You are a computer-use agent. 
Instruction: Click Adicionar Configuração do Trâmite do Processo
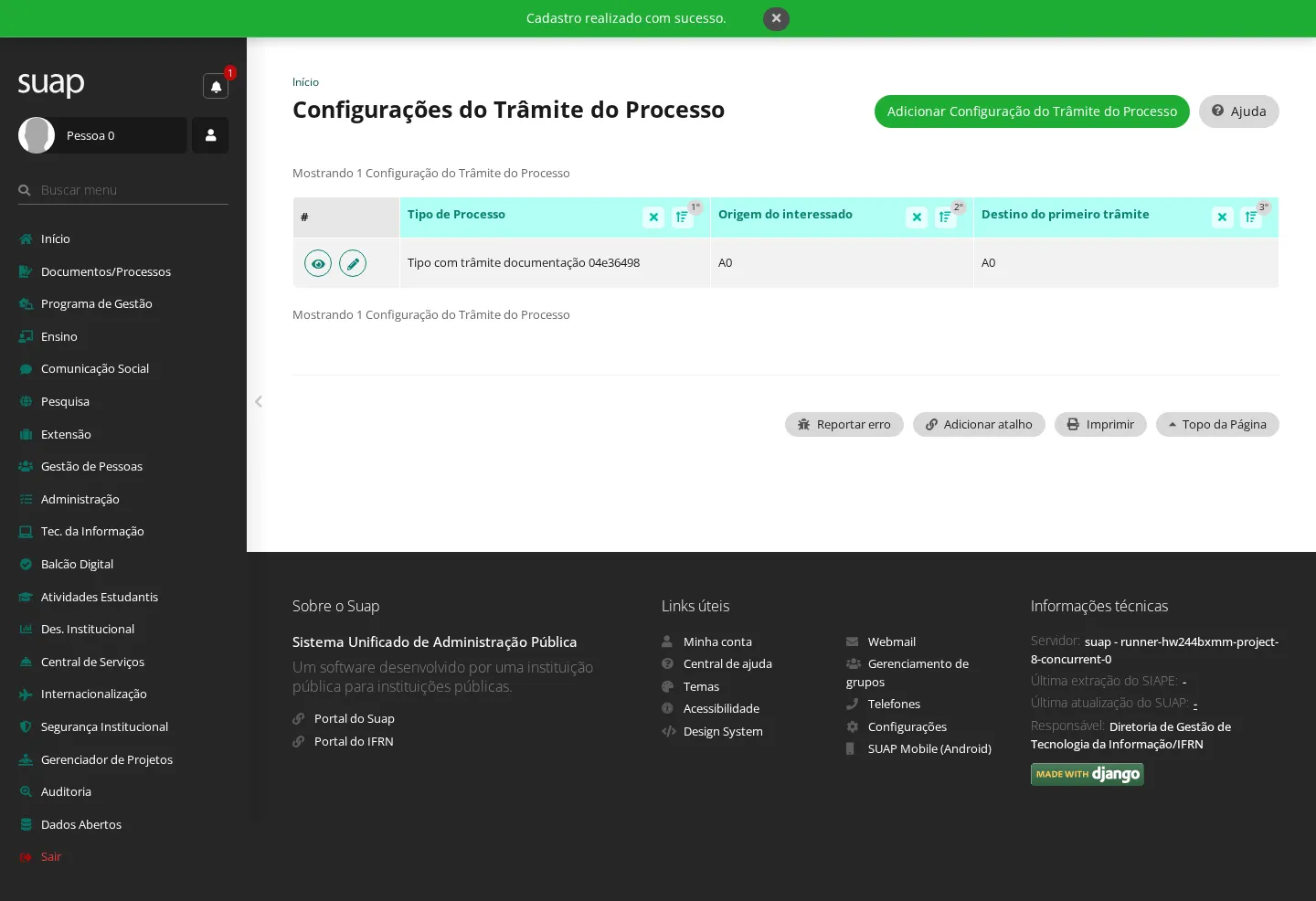pyautogui.click(x=1032, y=111)
